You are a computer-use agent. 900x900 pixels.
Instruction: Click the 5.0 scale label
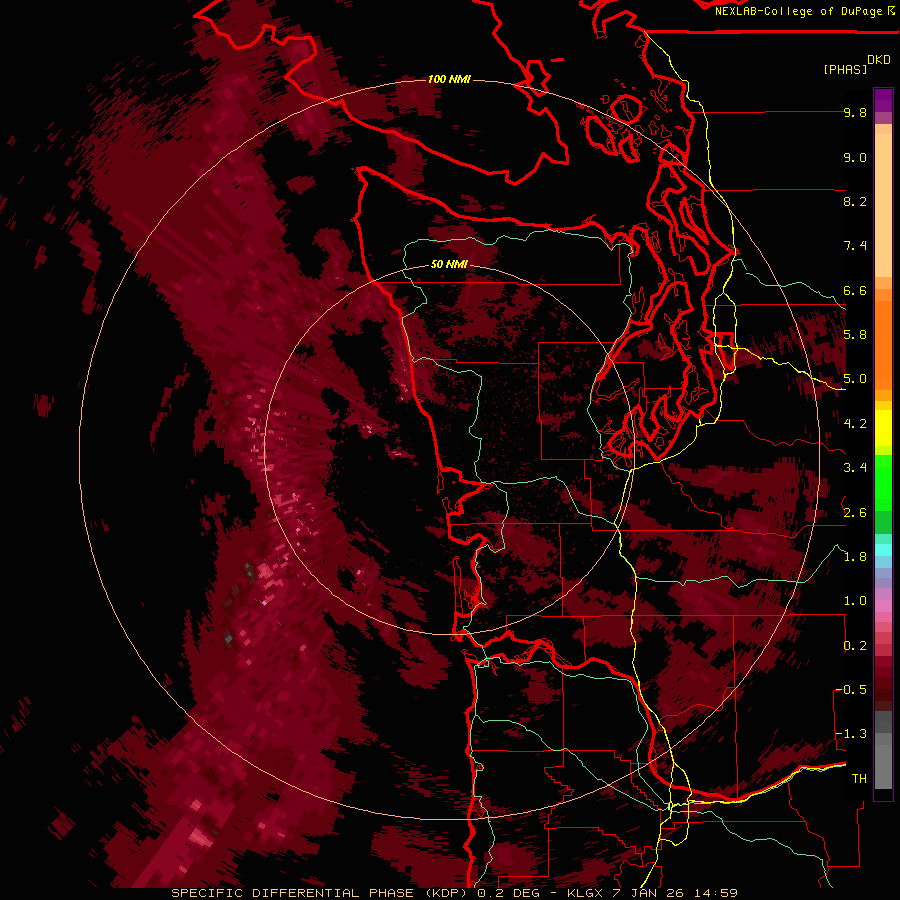coord(855,379)
